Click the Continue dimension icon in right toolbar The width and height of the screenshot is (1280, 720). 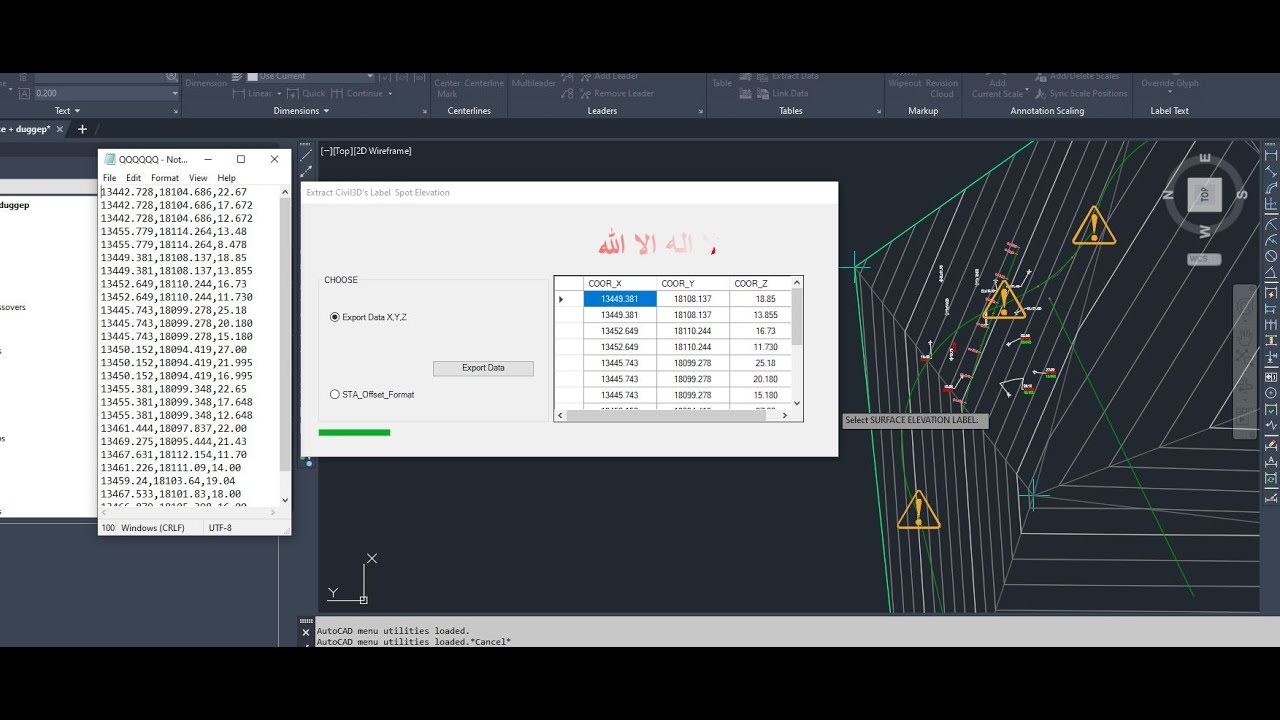click(1271, 325)
